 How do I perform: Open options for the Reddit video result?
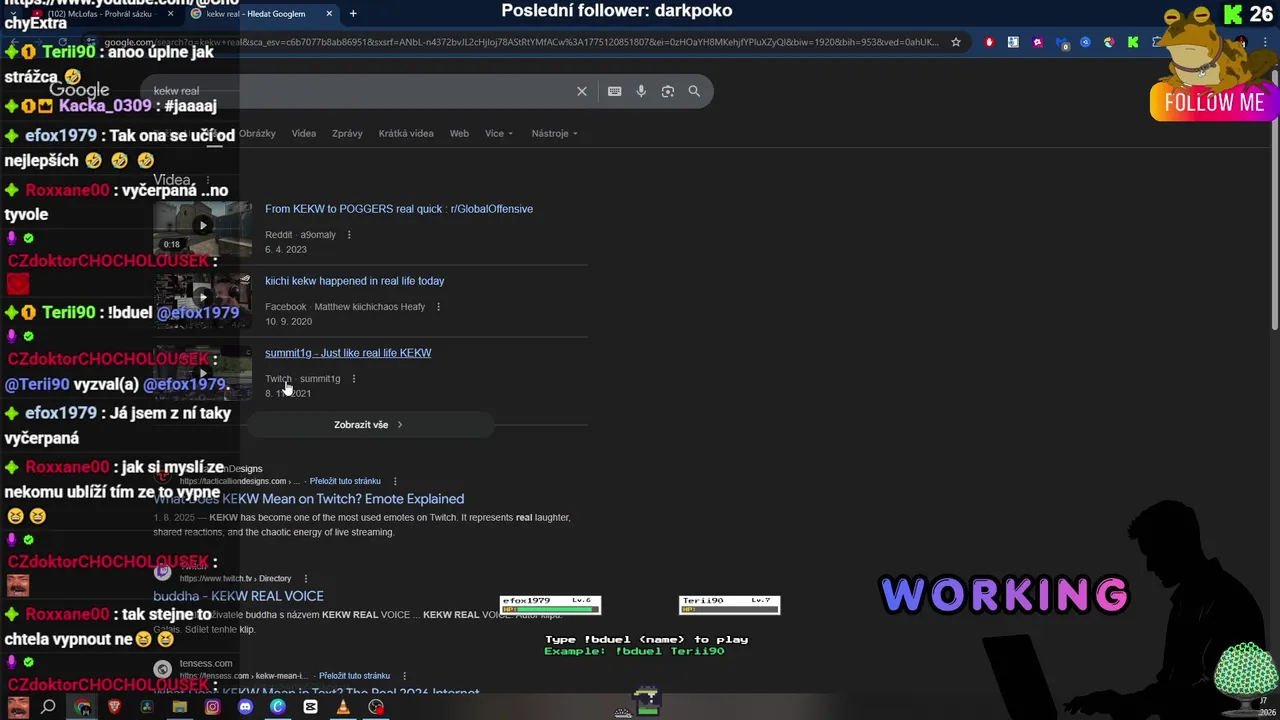pos(349,235)
